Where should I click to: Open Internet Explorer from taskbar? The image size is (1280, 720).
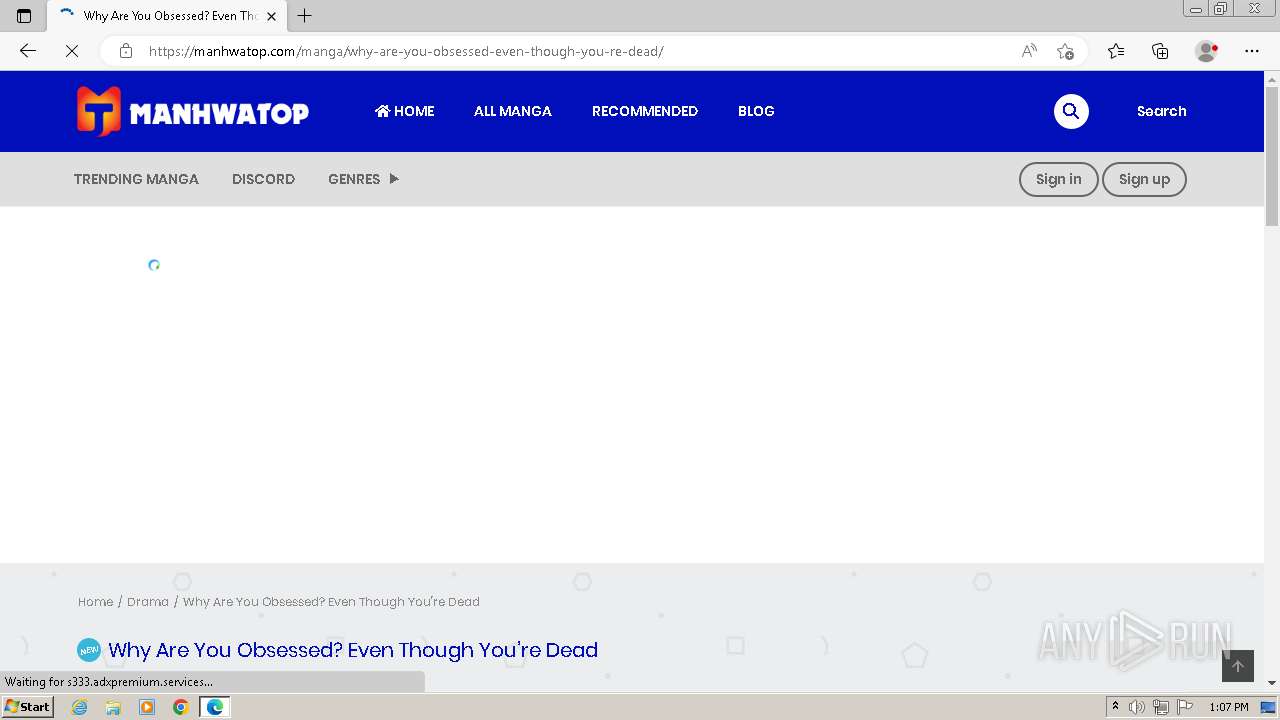[x=80, y=707]
